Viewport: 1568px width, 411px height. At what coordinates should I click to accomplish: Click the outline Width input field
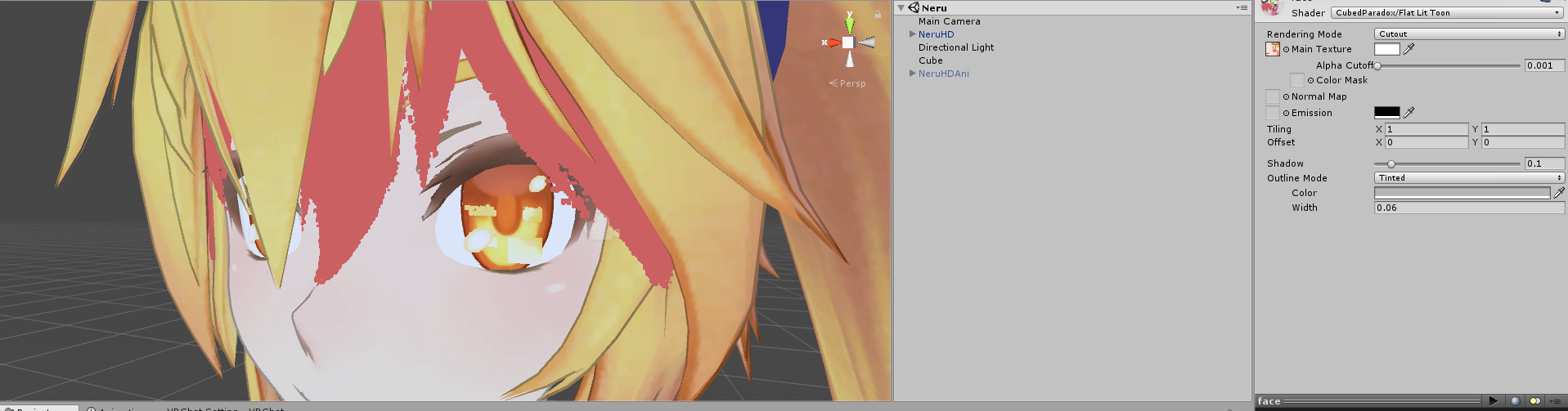tap(1469, 208)
